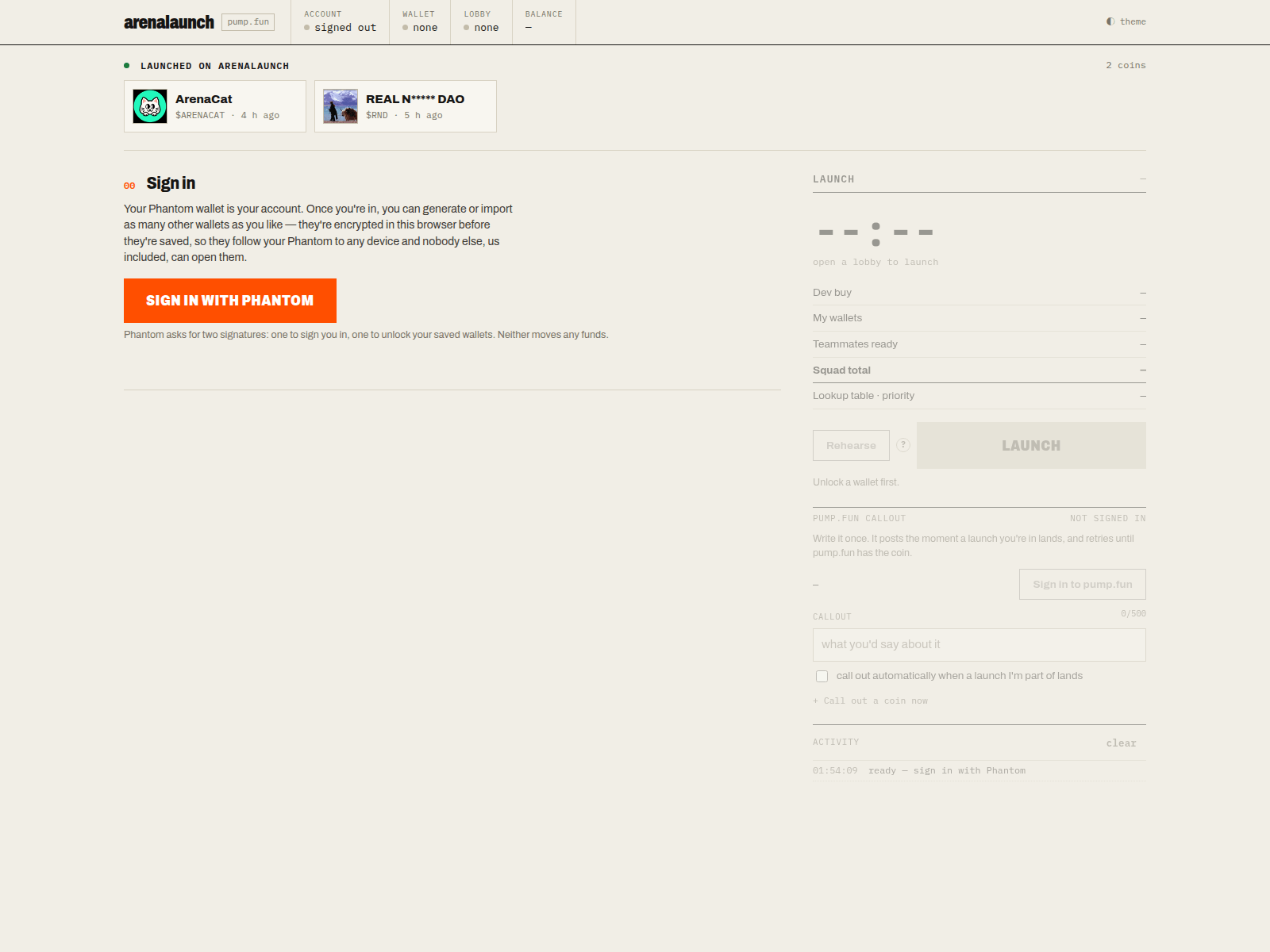
Task: Open the Balance status tab
Action: (544, 22)
